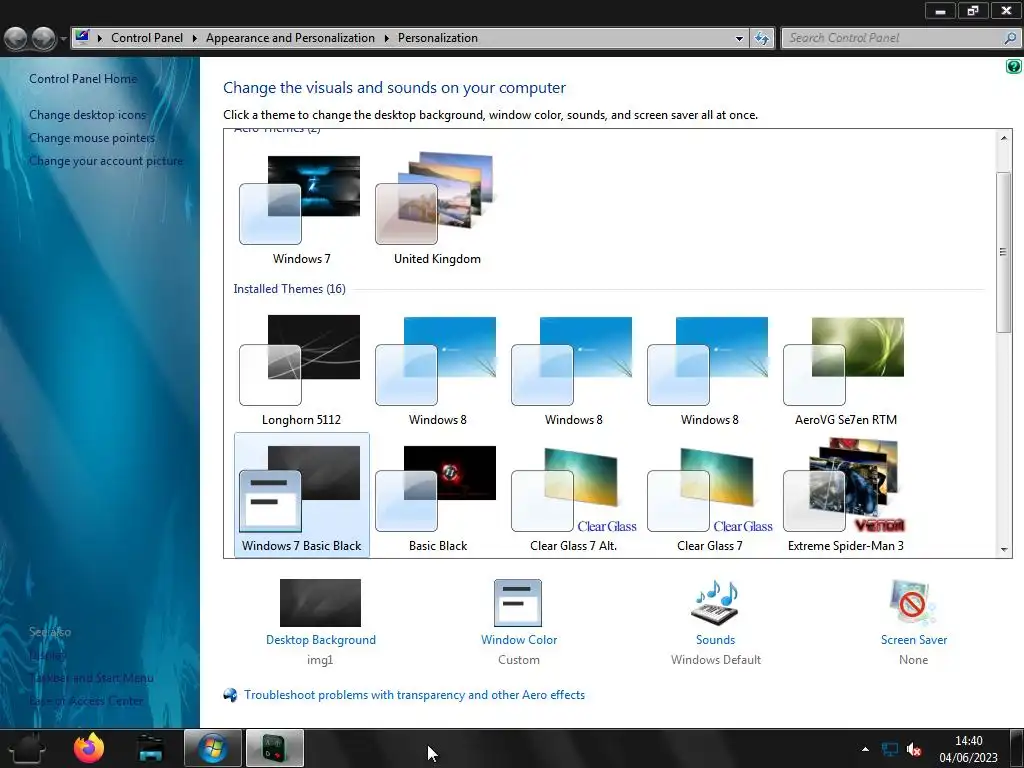The width and height of the screenshot is (1024, 768).
Task: Click Personalization breadcrumb
Action: [438, 38]
